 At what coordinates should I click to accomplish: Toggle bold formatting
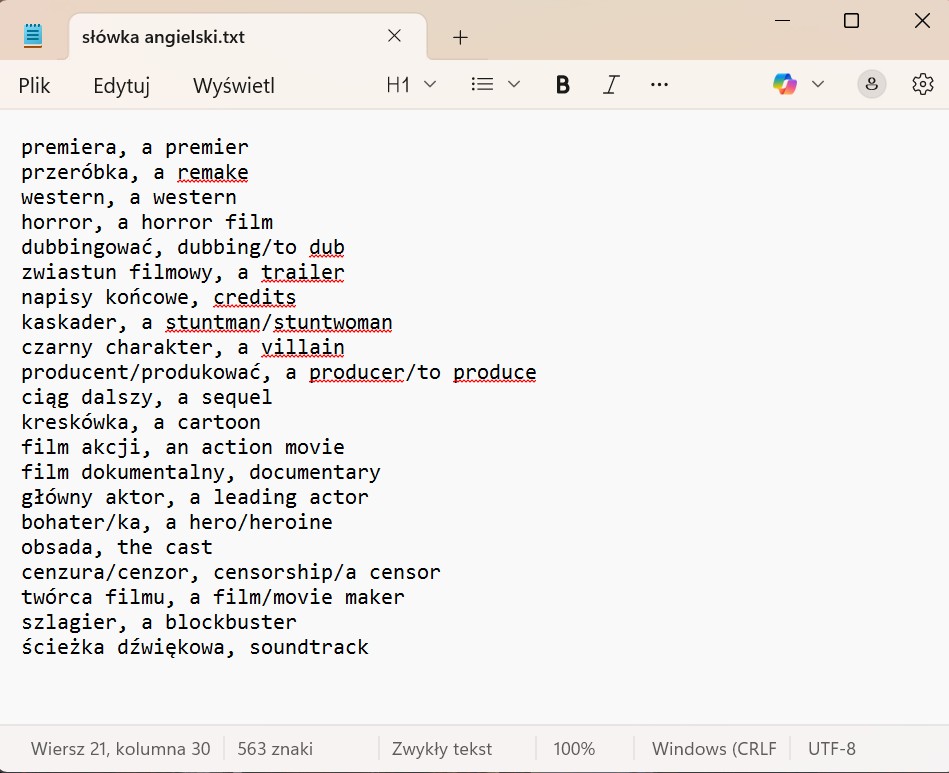point(562,85)
